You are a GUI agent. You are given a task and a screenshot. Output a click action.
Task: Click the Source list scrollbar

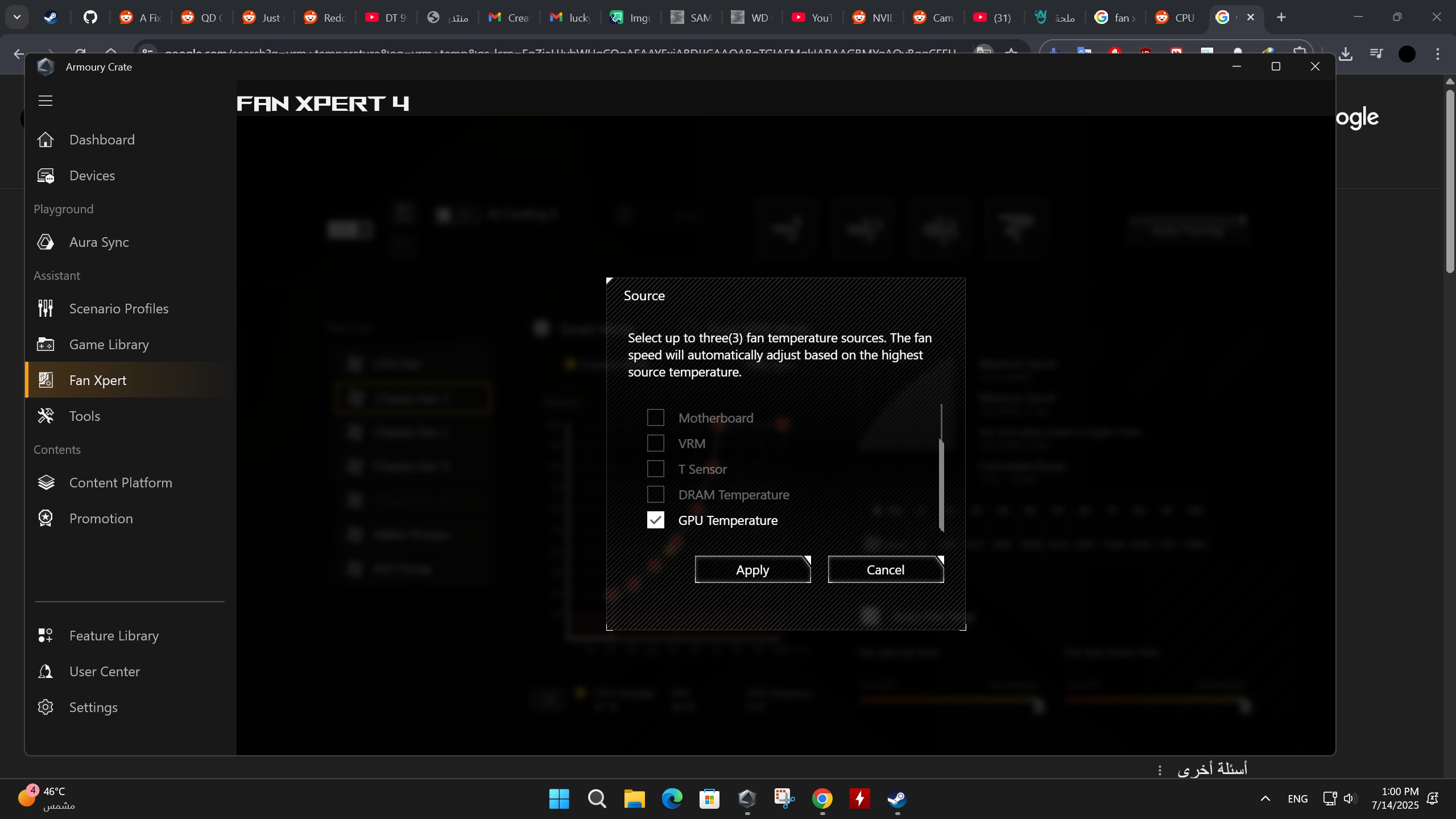941,485
